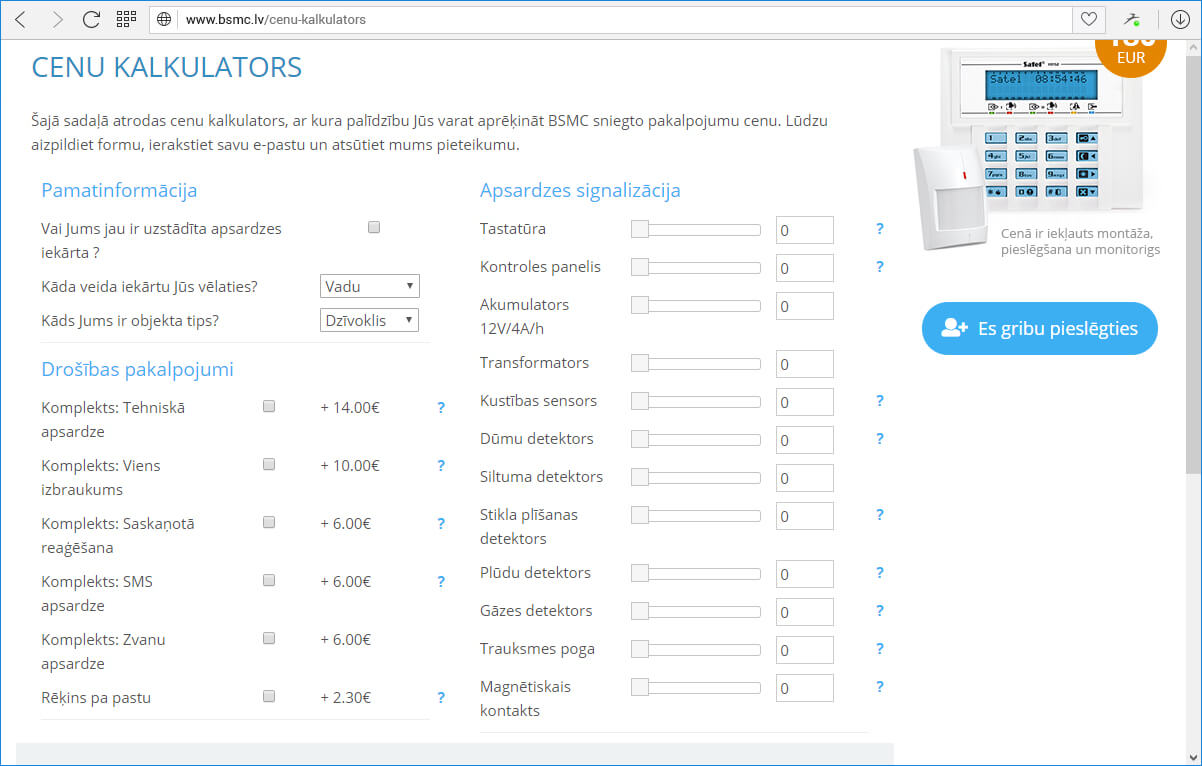The height and width of the screenshot is (766, 1202).
Task: Click help icon for Komplekts: Tehniskā apsardze
Action: [x=441, y=408]
